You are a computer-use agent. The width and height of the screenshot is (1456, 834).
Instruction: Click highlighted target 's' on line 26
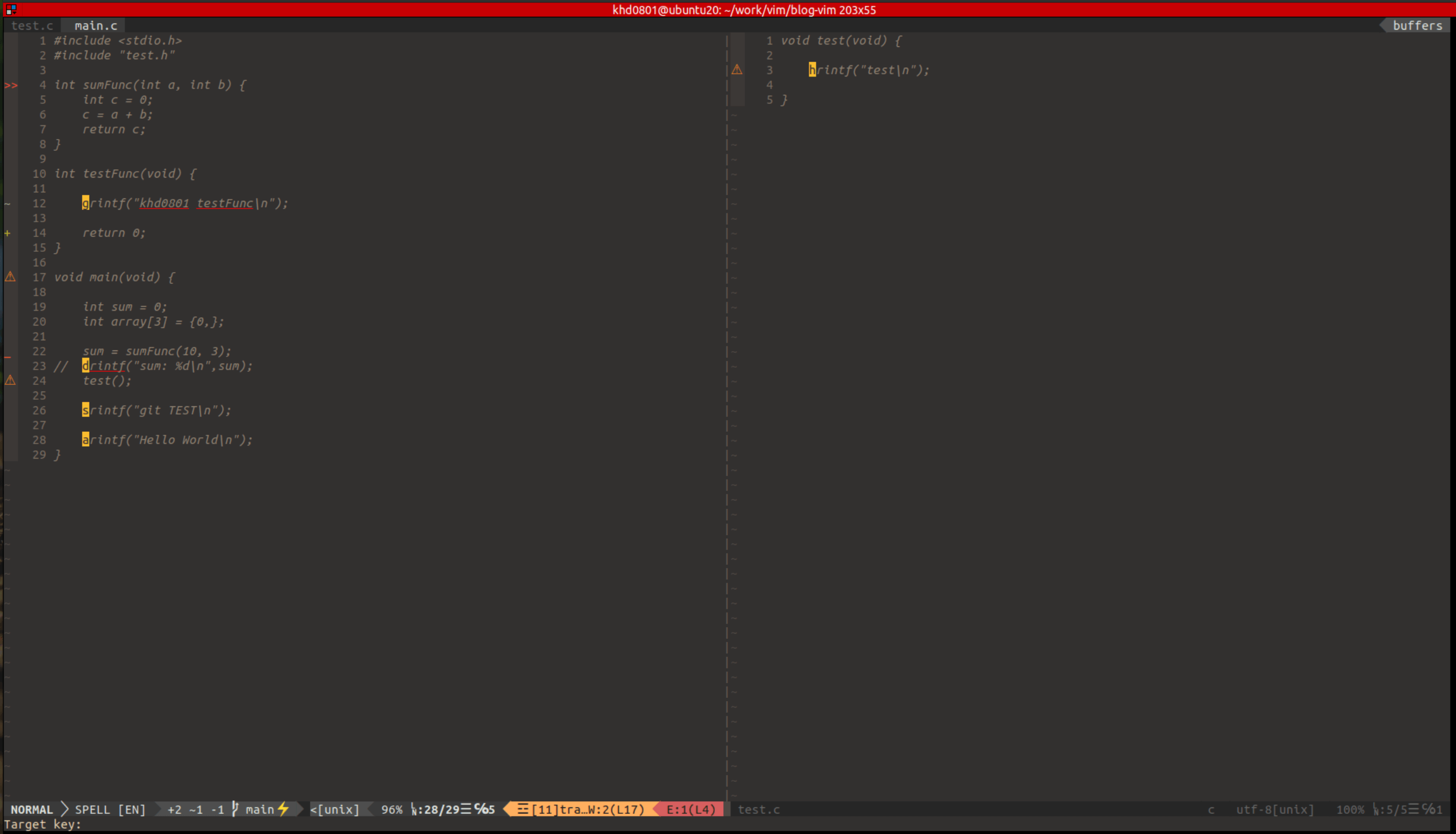point(86,410)
